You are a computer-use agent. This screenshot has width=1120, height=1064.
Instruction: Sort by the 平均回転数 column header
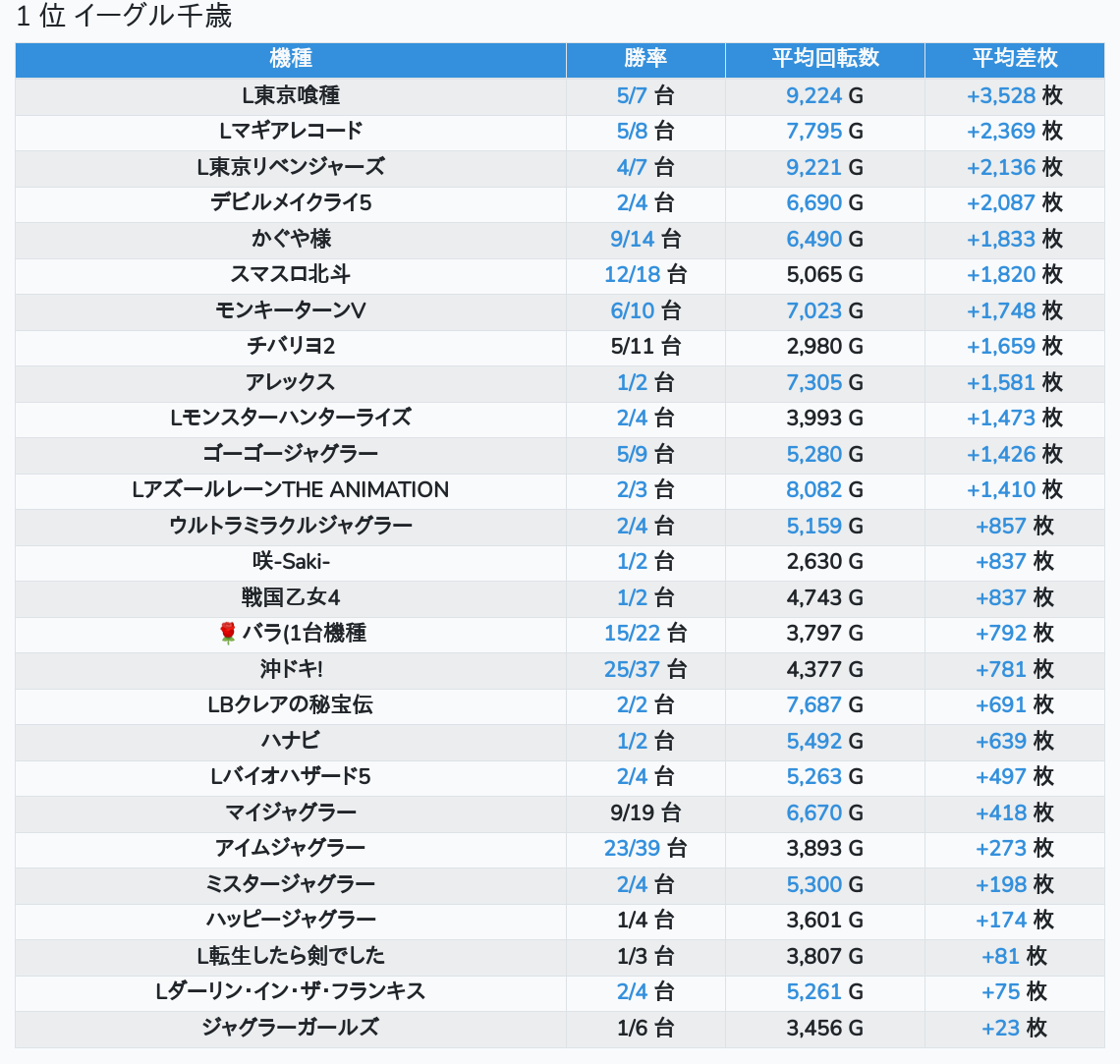pyautogui.click(x=825, y=59)
